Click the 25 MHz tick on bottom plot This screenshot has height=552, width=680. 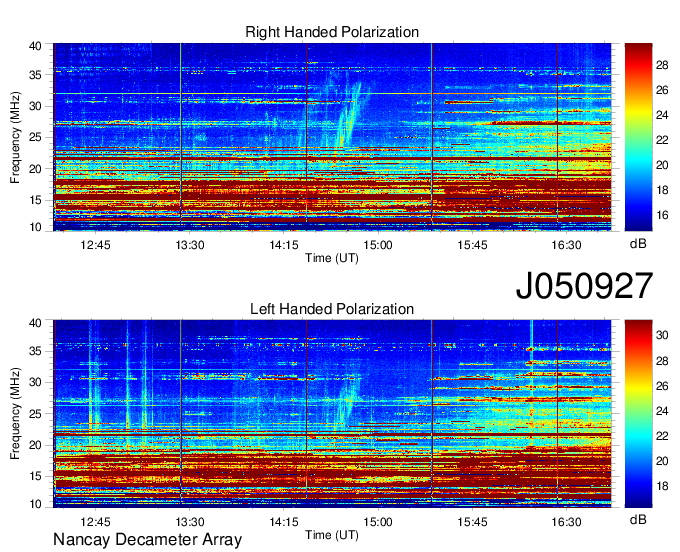[35, 414]
